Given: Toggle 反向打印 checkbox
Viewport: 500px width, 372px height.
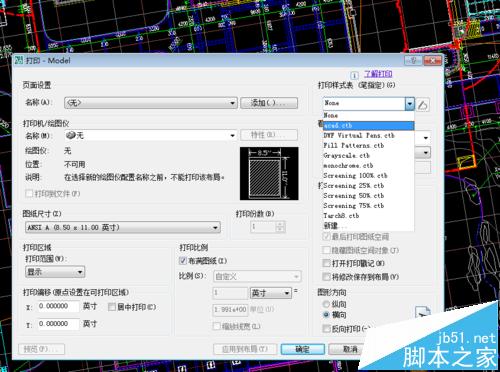Looking at the screenshot, I should [x=326, y=329].
